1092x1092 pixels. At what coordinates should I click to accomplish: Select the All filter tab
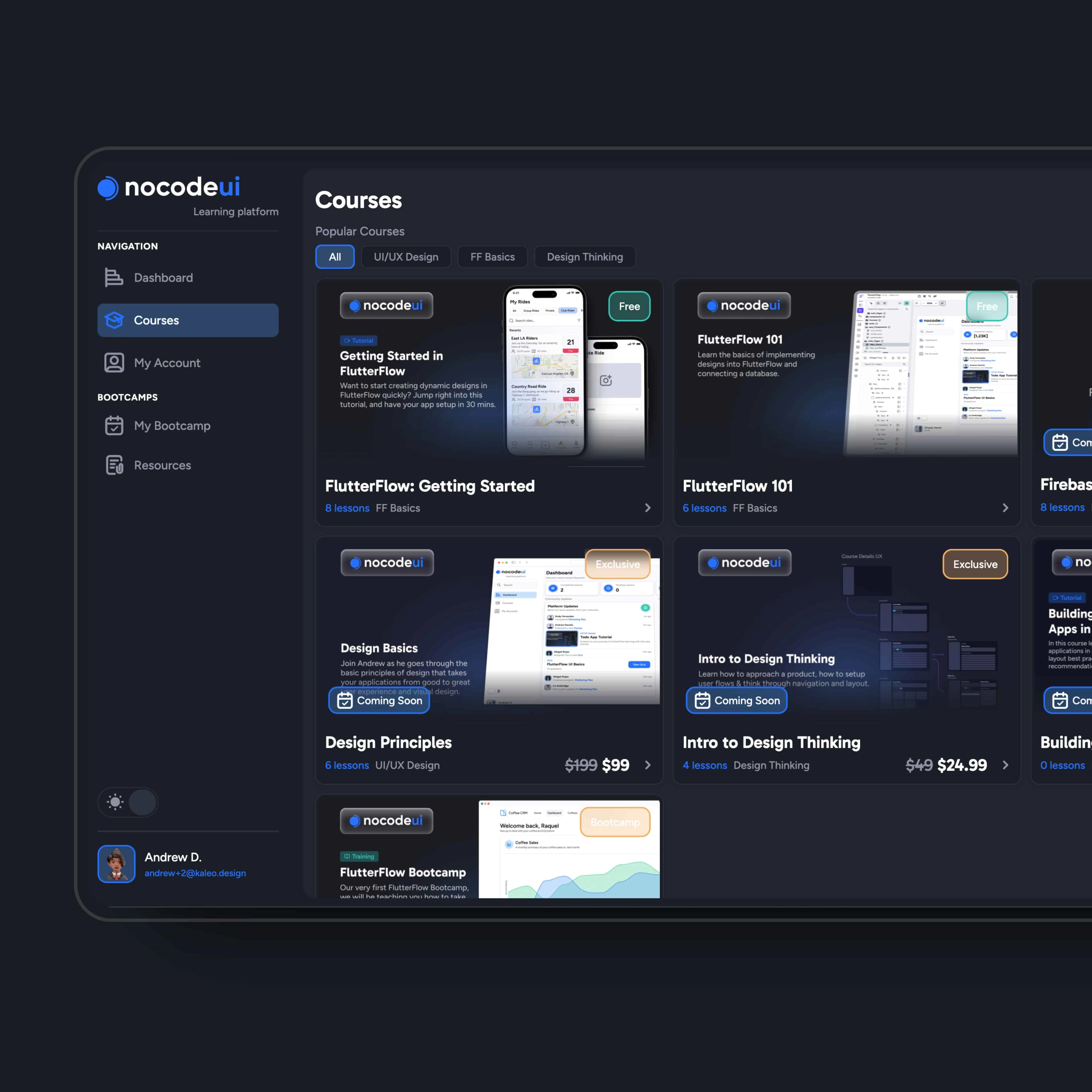[335, 257]
